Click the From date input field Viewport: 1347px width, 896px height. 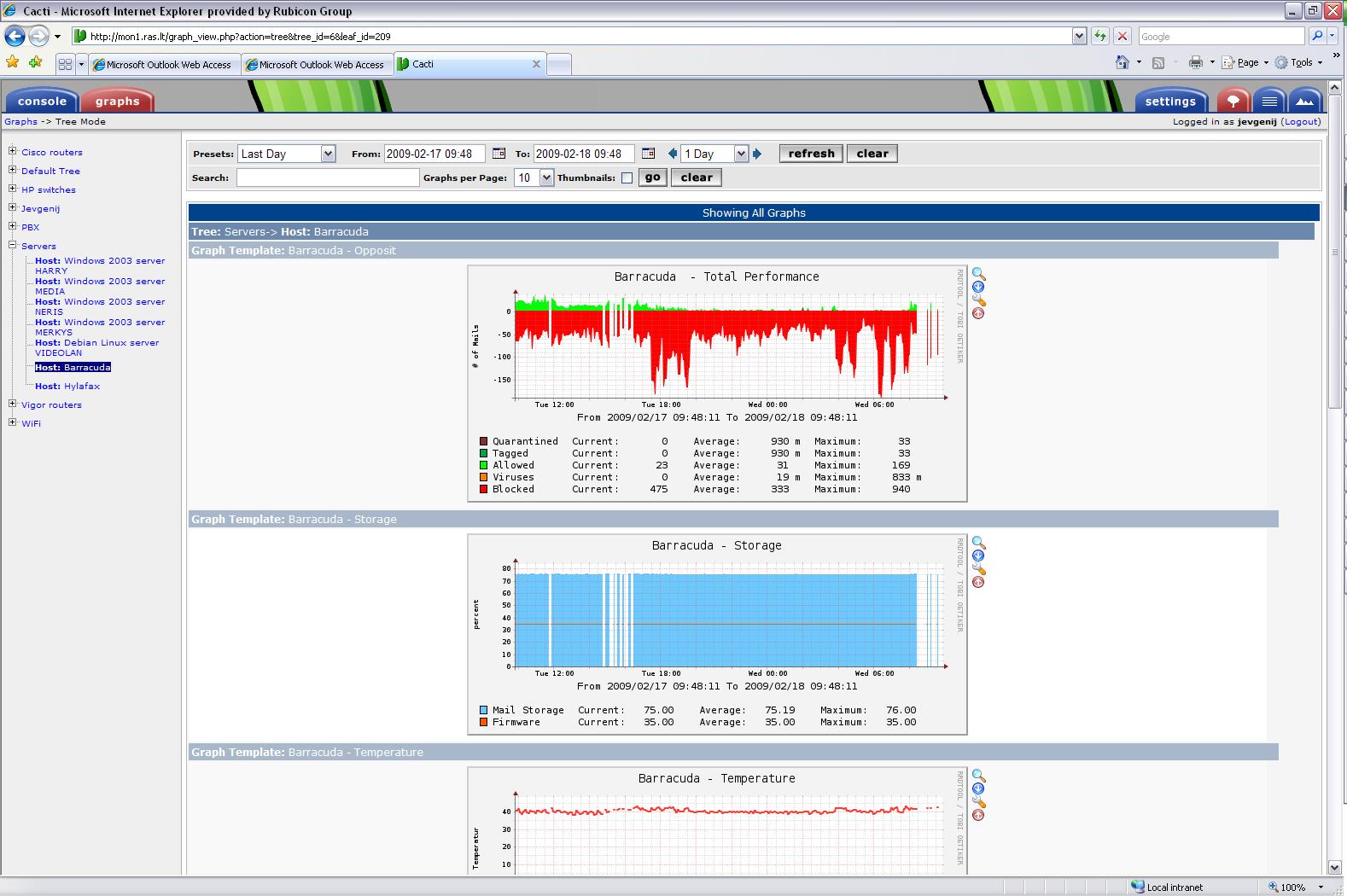(434, 154)
